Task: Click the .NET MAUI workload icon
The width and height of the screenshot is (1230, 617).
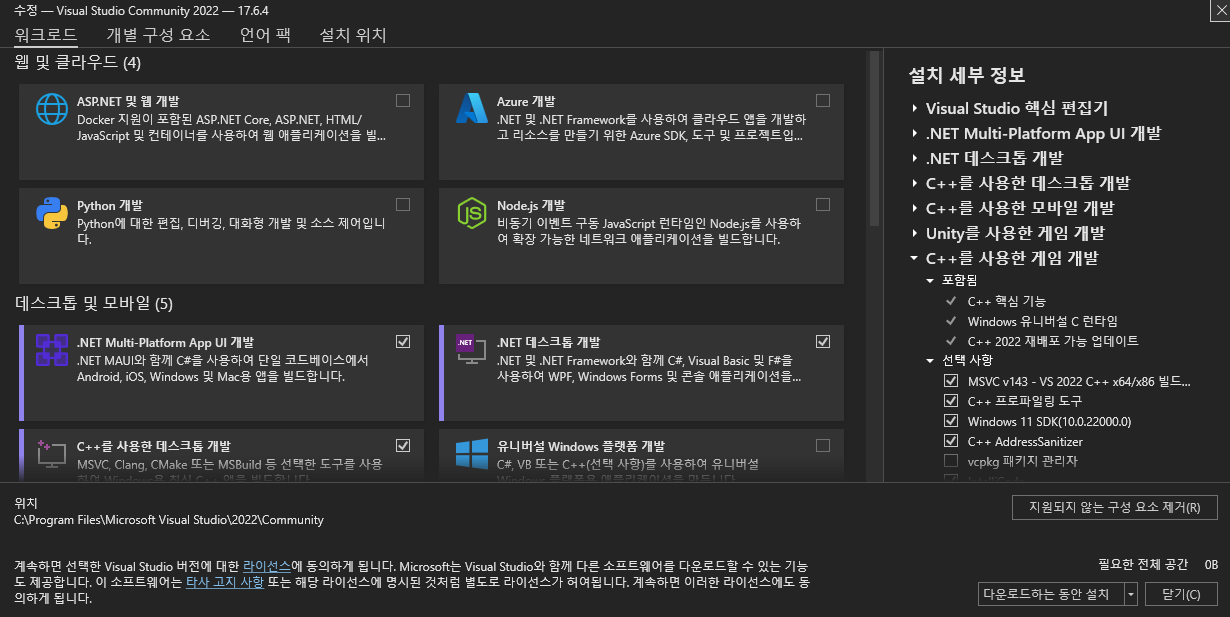Action: [51, 349]
